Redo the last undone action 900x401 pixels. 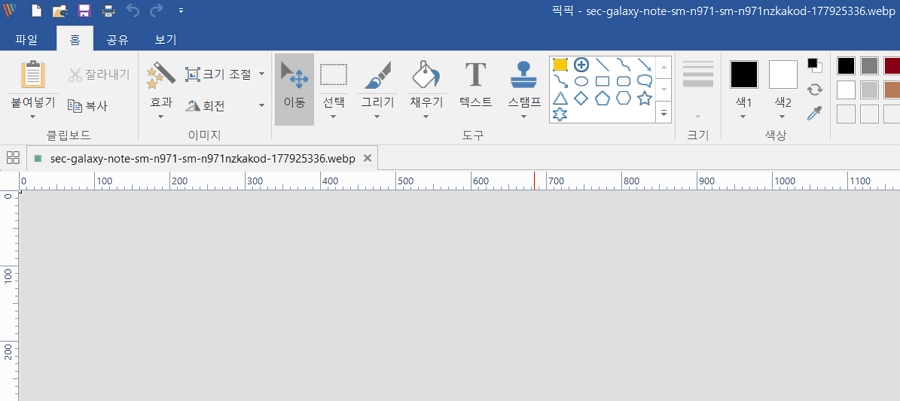(x=156, y=10)
